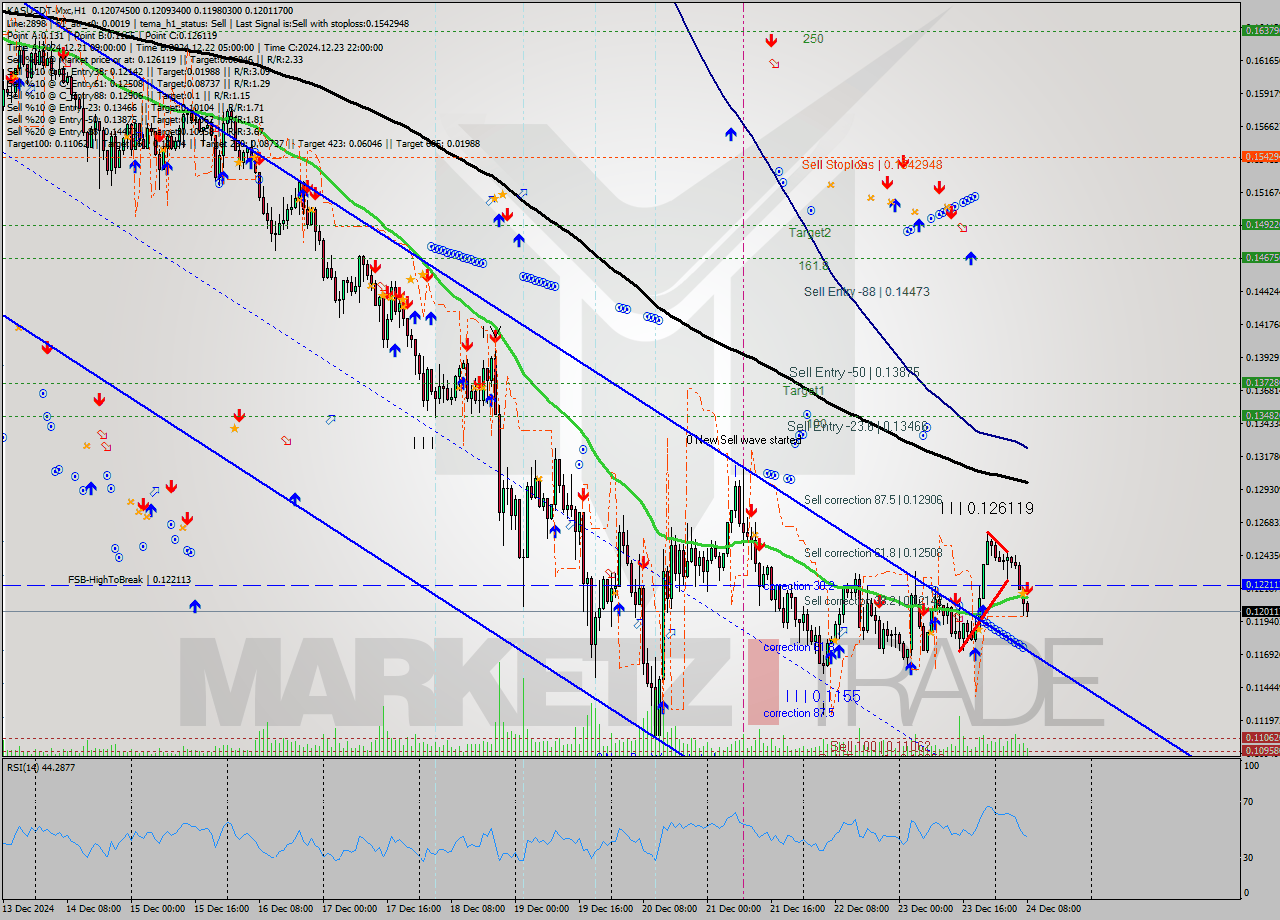Click the 'Sell 100 | 0.11062' label
1280x920 pixels.
coord(881,746)
